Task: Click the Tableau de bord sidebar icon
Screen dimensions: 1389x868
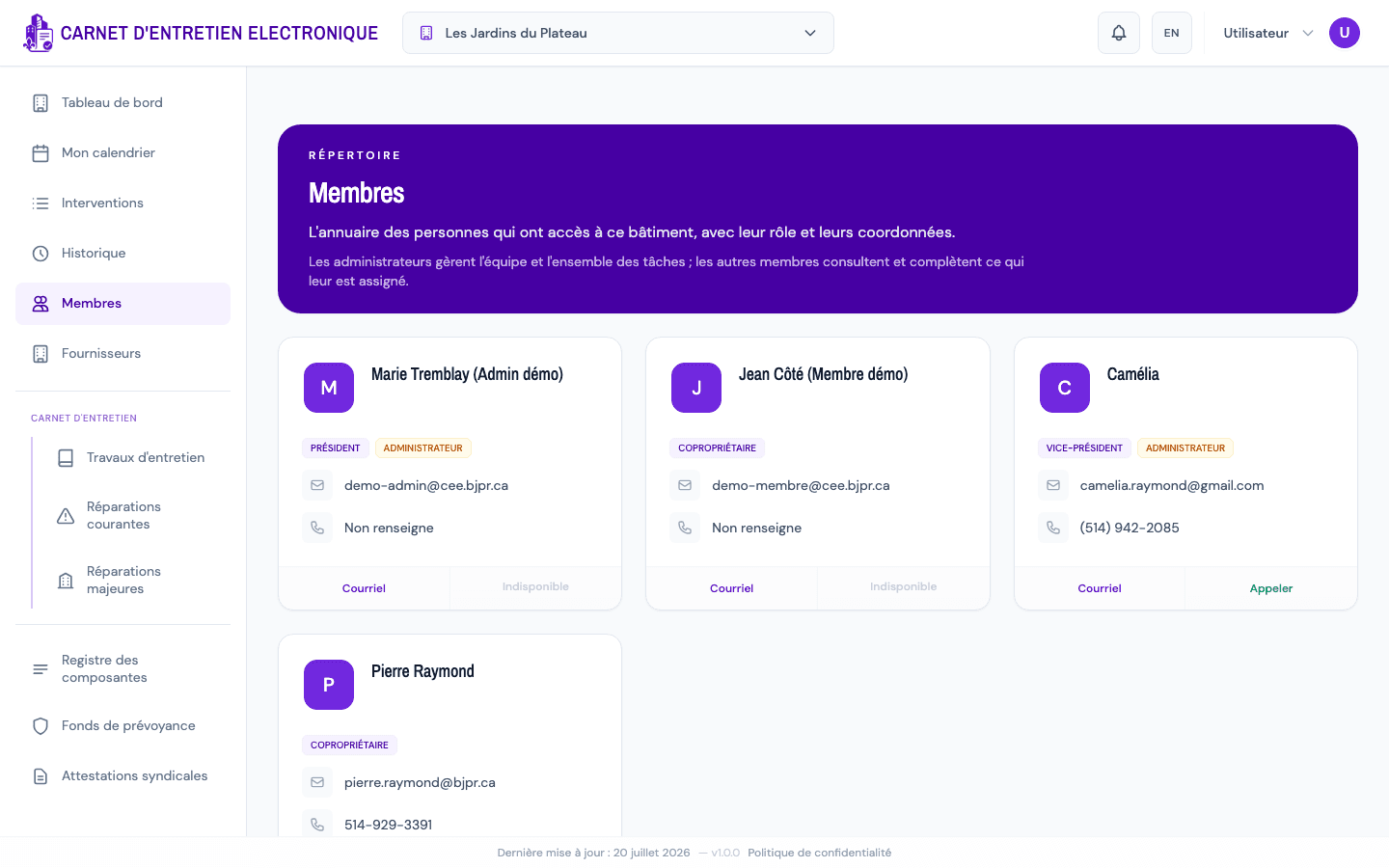Action: pos(41,103)
